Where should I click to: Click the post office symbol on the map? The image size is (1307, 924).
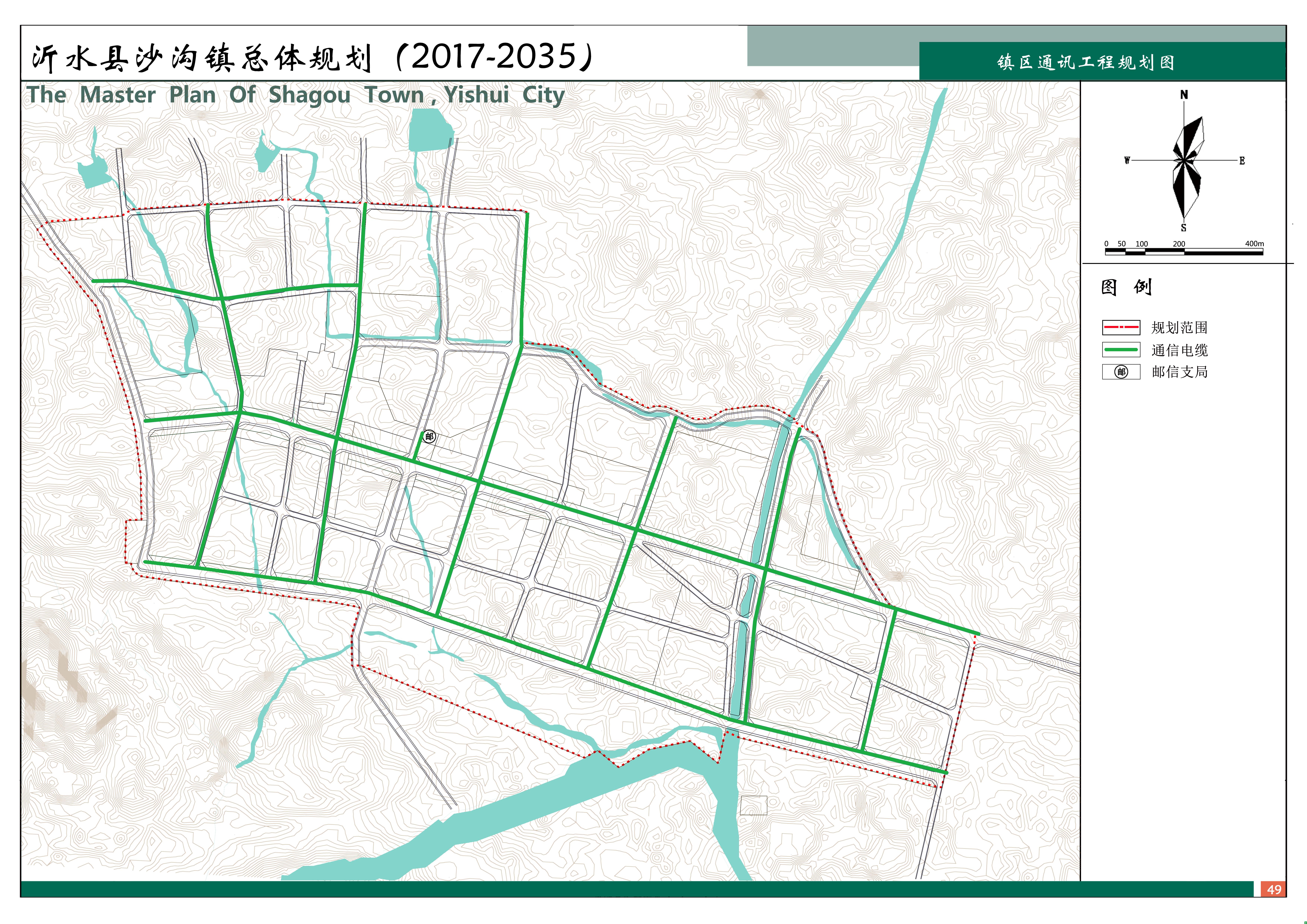tap(429, 437)
